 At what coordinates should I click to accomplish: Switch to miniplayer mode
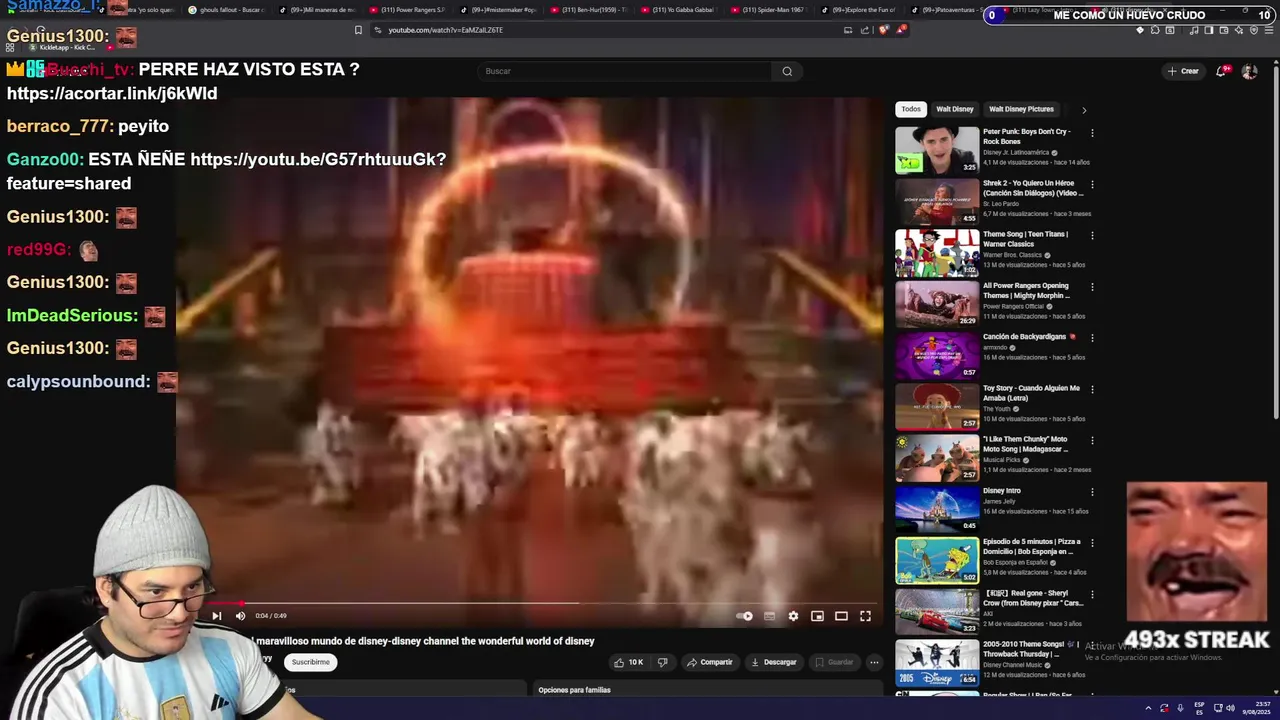click(x=817, y=616)
